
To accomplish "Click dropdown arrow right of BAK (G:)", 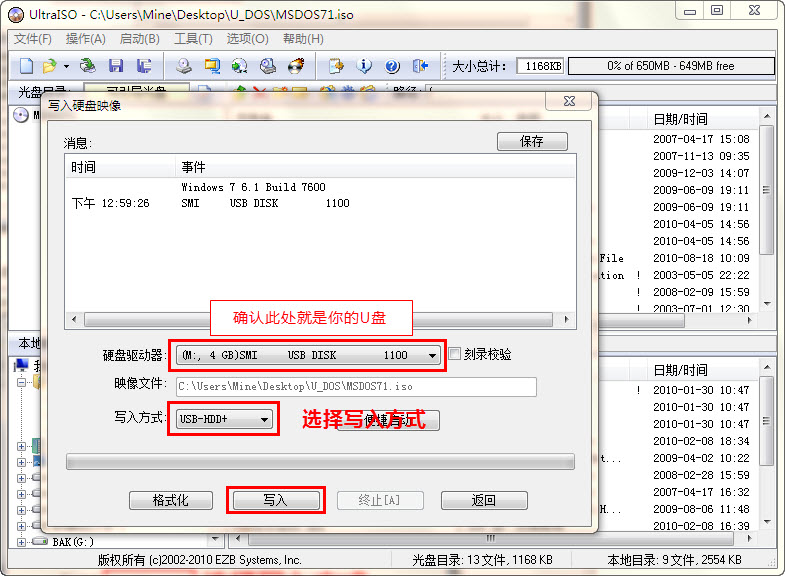I will tap(215, 539).
